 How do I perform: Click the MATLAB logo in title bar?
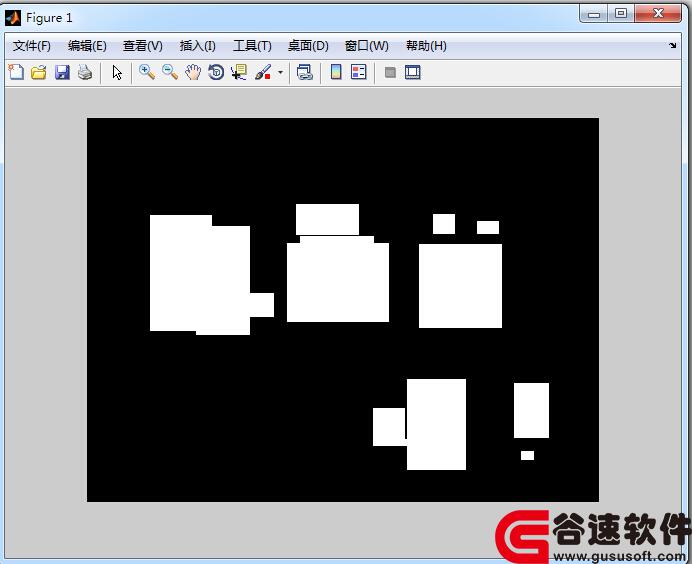tap(13, 18)
